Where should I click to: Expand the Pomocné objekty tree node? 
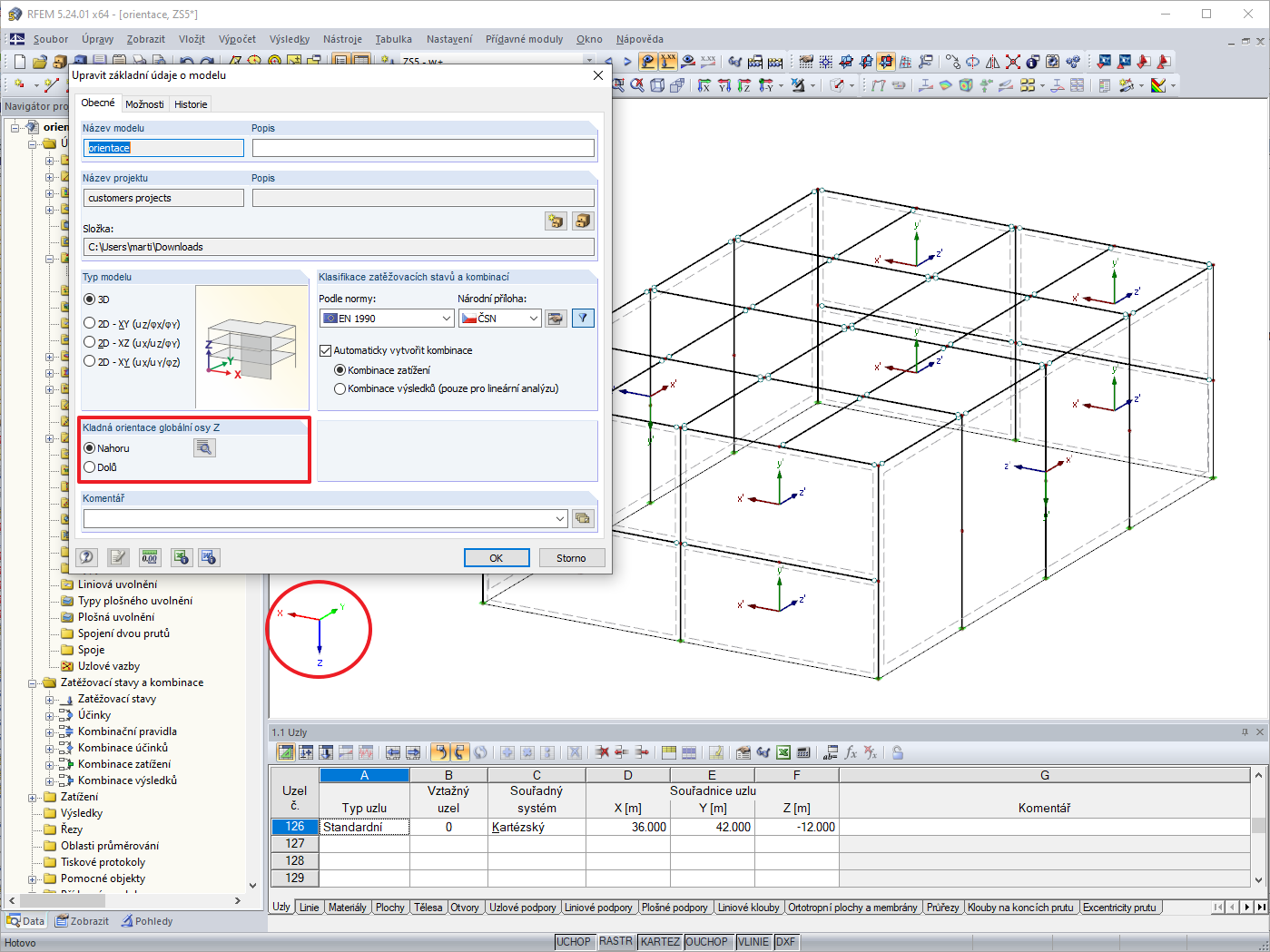33,878
